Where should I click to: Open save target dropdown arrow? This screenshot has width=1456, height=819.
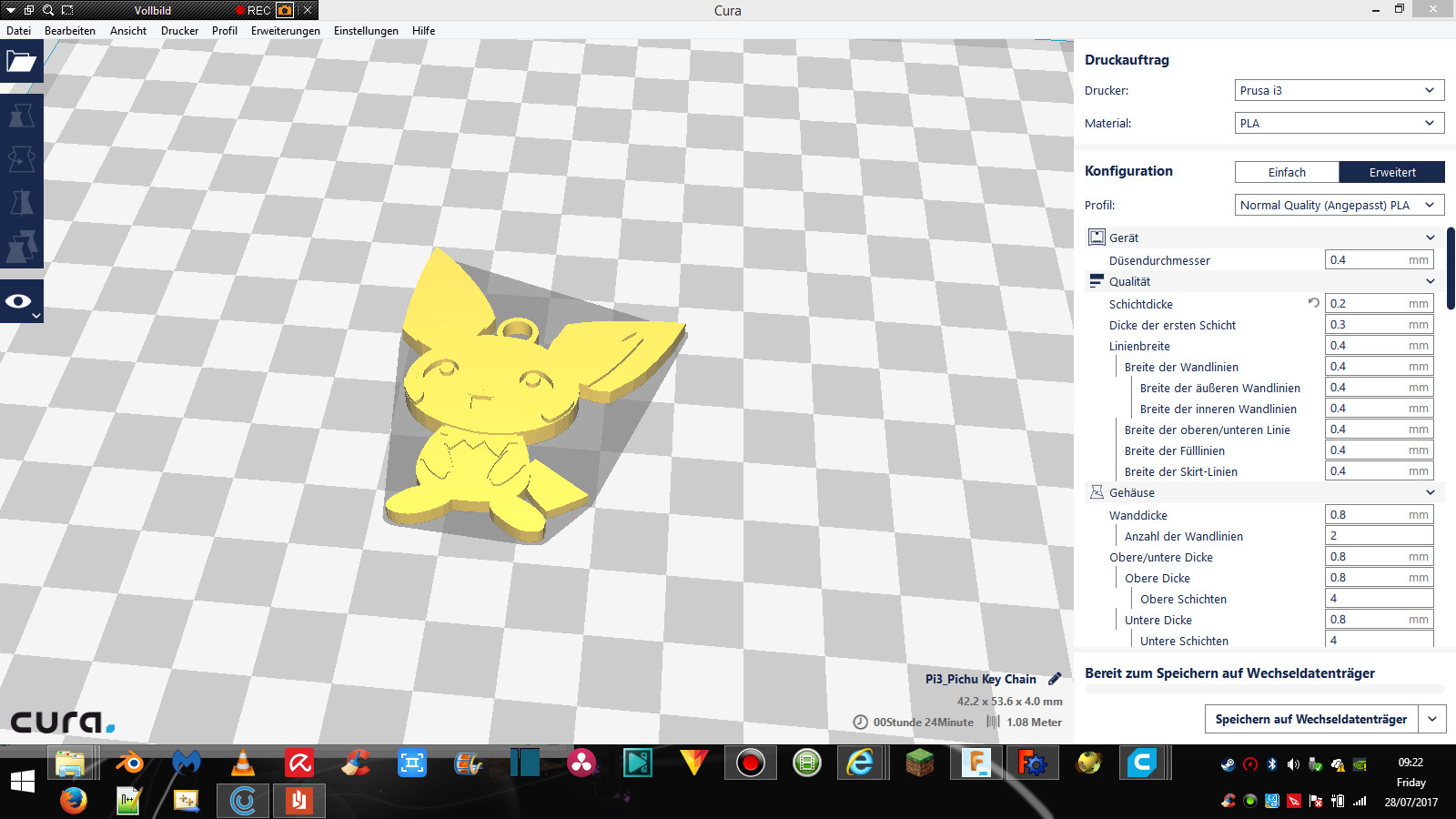click(1432, 719)
